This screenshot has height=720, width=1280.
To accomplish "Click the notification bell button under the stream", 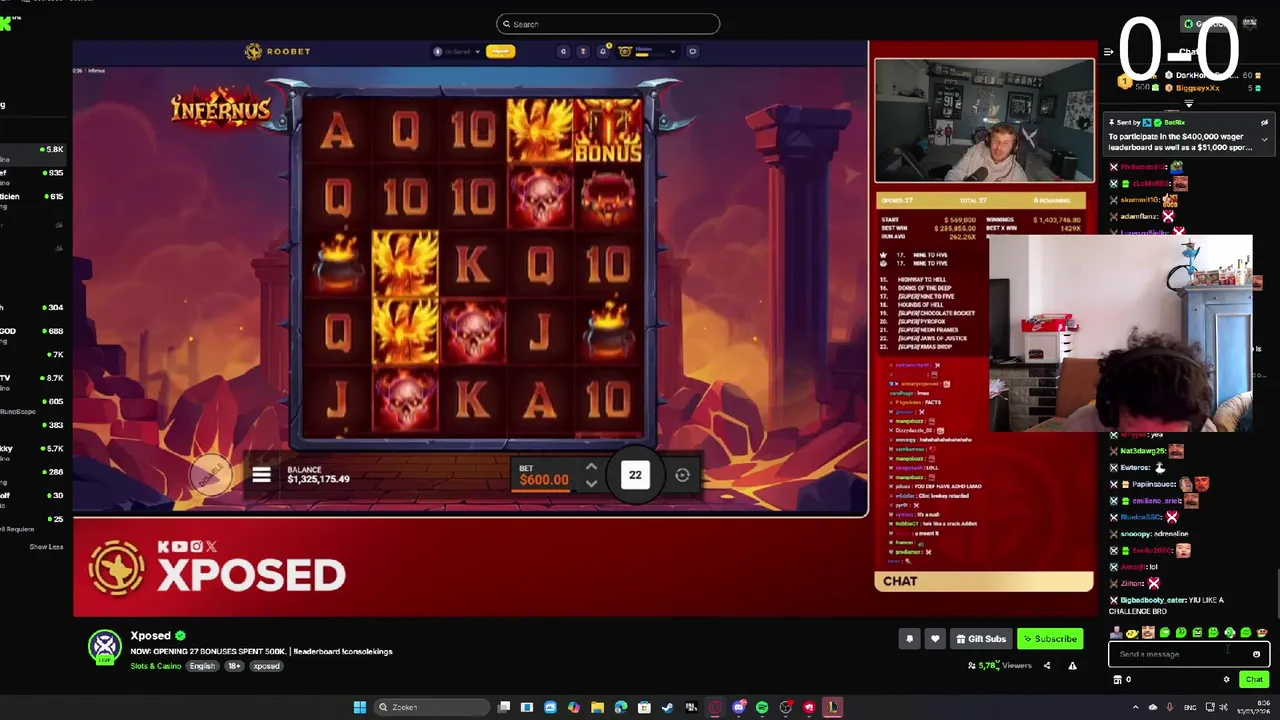I will 909,639.
